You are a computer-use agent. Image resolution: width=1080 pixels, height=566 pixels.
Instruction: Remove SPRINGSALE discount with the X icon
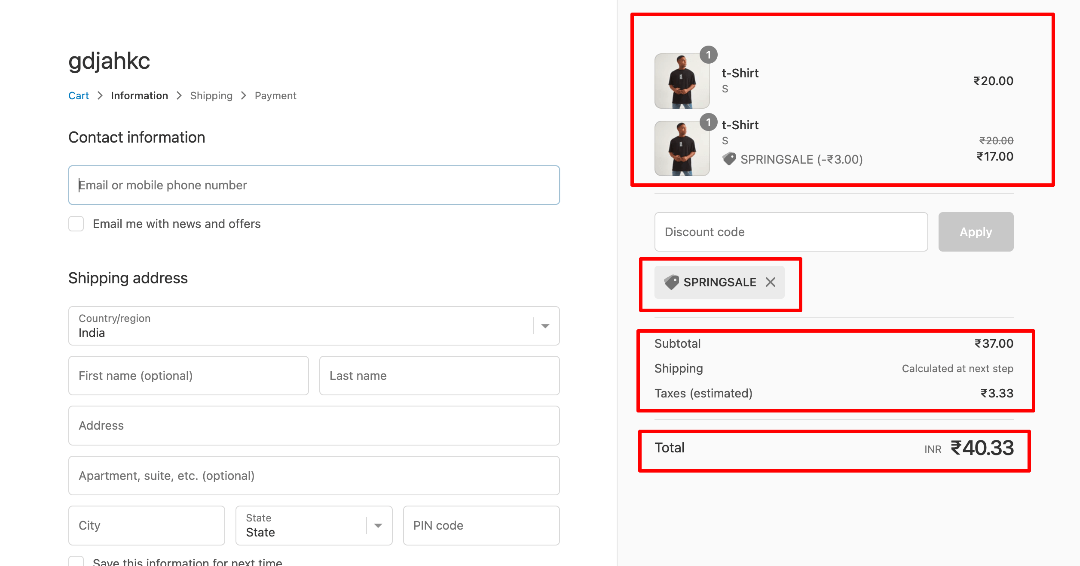pos(770,282)
